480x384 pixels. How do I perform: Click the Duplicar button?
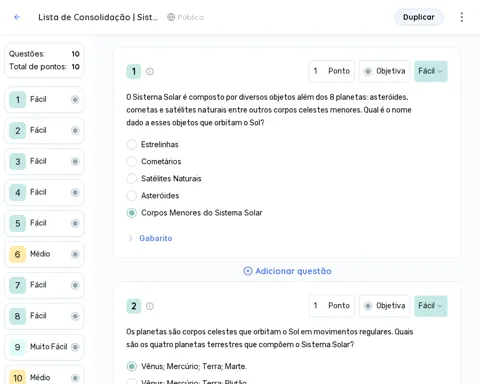tap(419, 17)
